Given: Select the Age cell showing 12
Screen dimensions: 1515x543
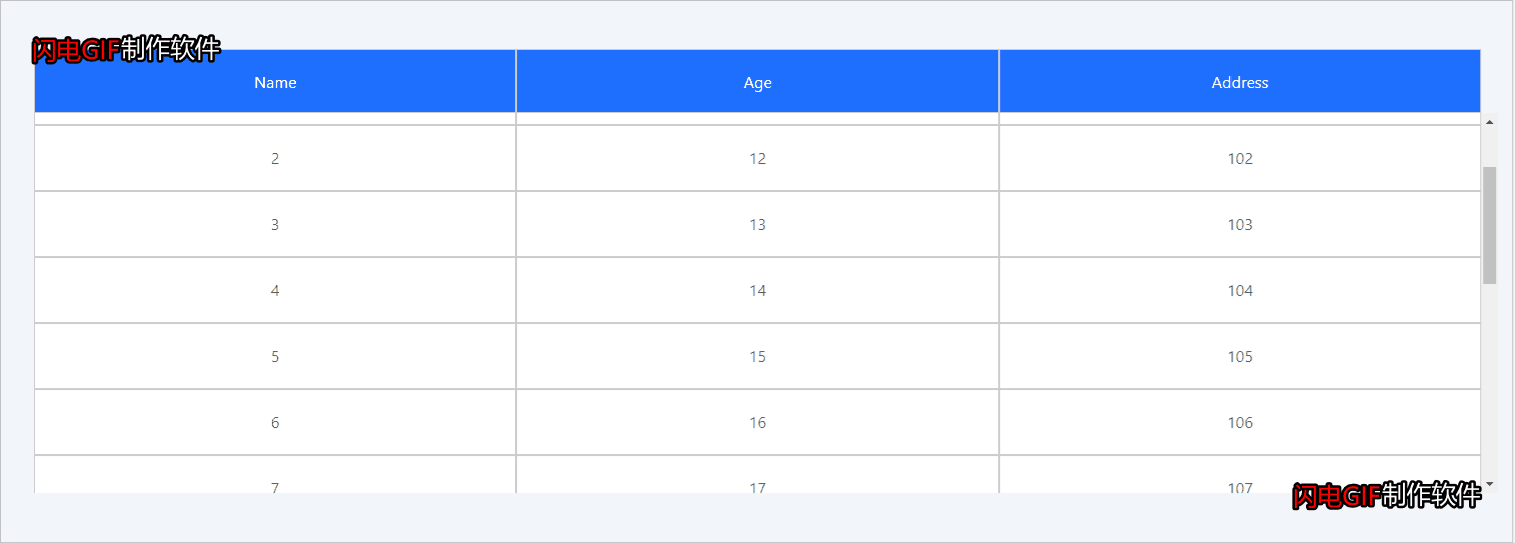Looking at the screenshot, I should [x=757, y=158].
